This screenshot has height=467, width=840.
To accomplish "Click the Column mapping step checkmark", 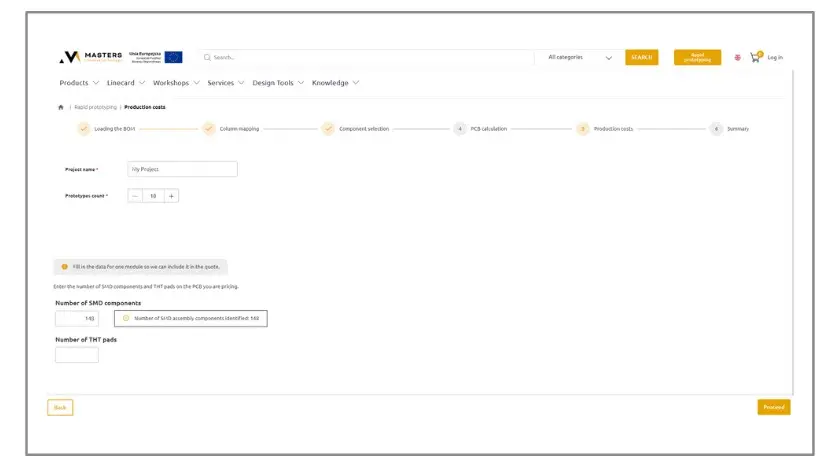I will tap(209, 129).
